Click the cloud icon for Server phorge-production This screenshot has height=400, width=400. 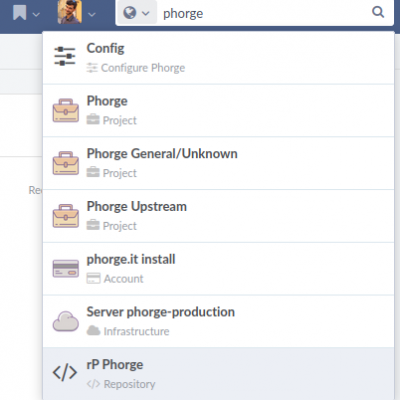66,321
